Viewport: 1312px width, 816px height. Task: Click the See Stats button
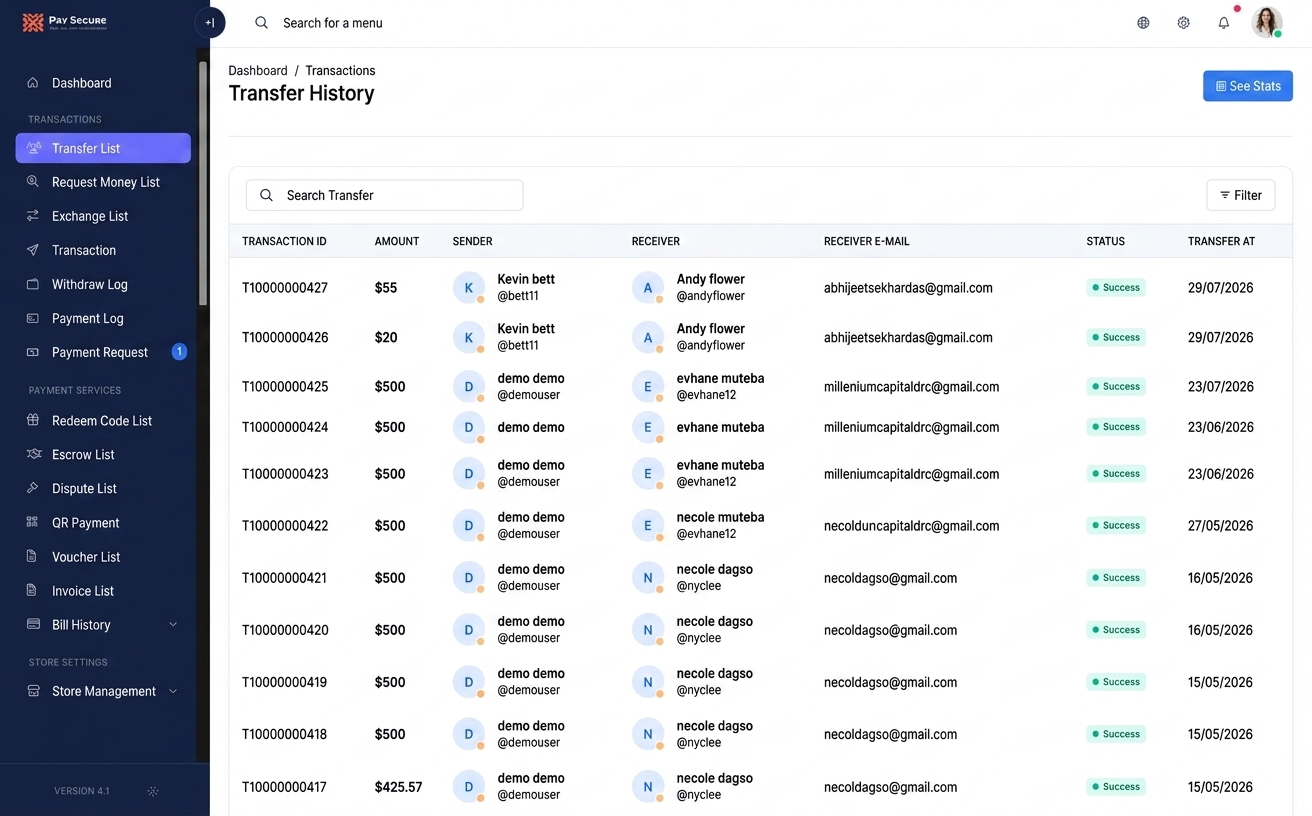(1248, 86)
